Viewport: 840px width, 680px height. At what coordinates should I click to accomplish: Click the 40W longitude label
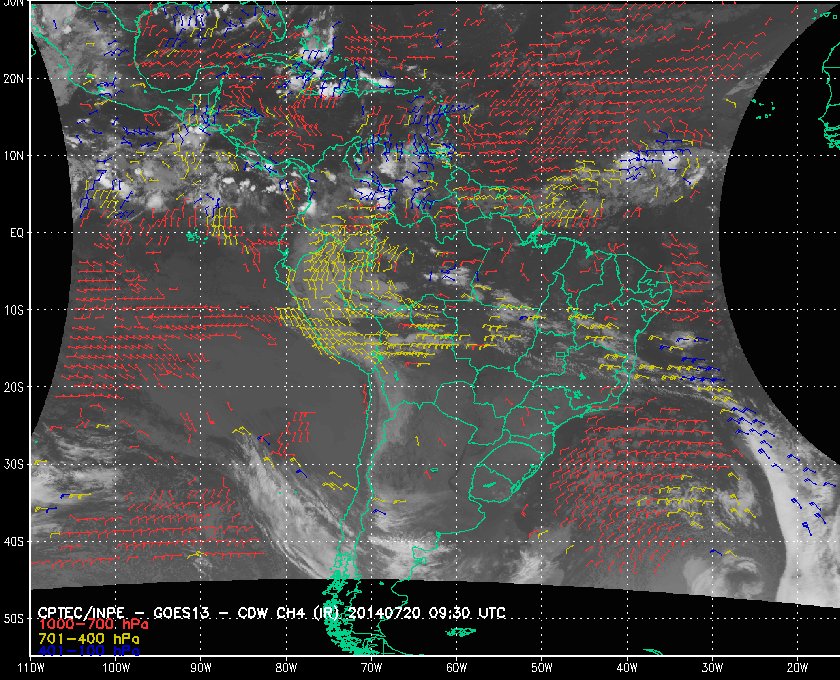(x=627, y=668)
